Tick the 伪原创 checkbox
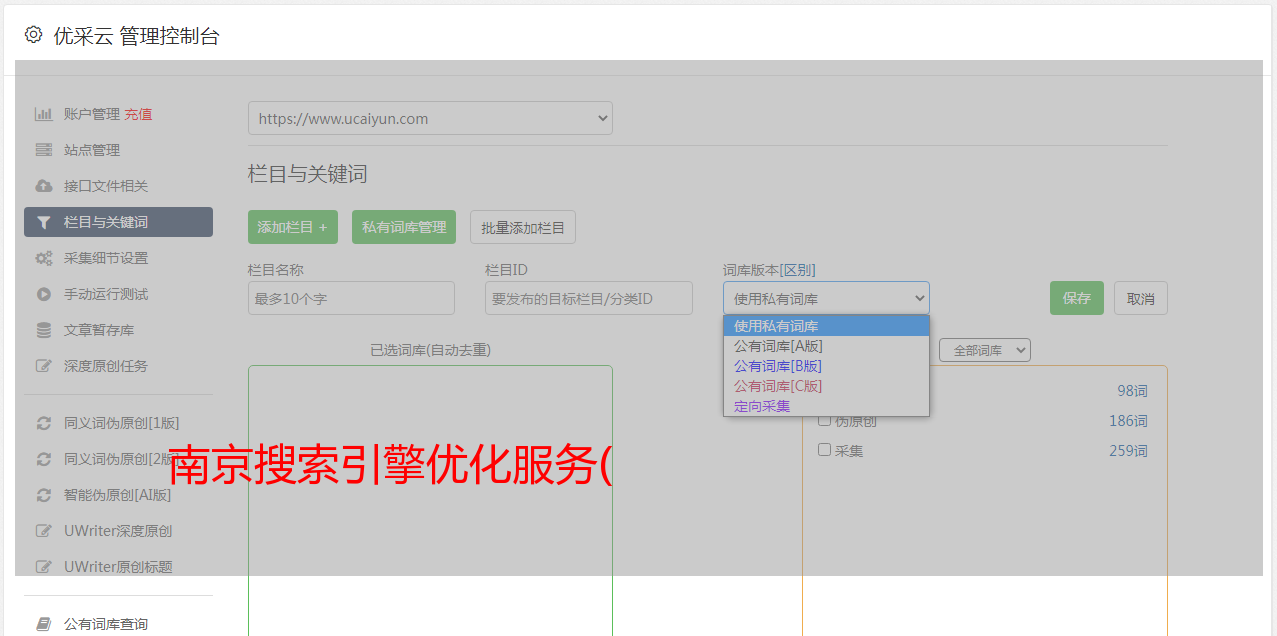The height and width of the screenshot is (636, 1277). tap(825, 420)
